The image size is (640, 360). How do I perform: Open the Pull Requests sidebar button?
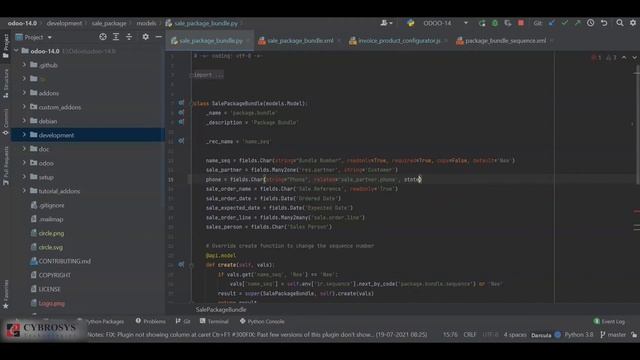pos(5,166)
